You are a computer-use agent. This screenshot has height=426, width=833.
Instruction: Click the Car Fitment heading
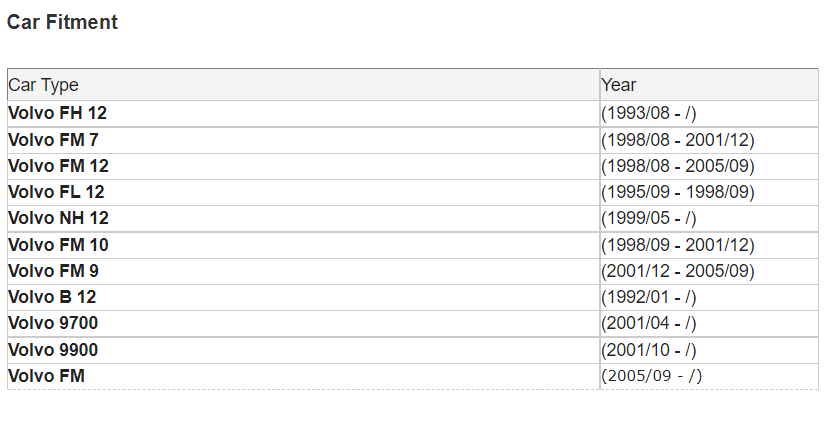(62, 22)
